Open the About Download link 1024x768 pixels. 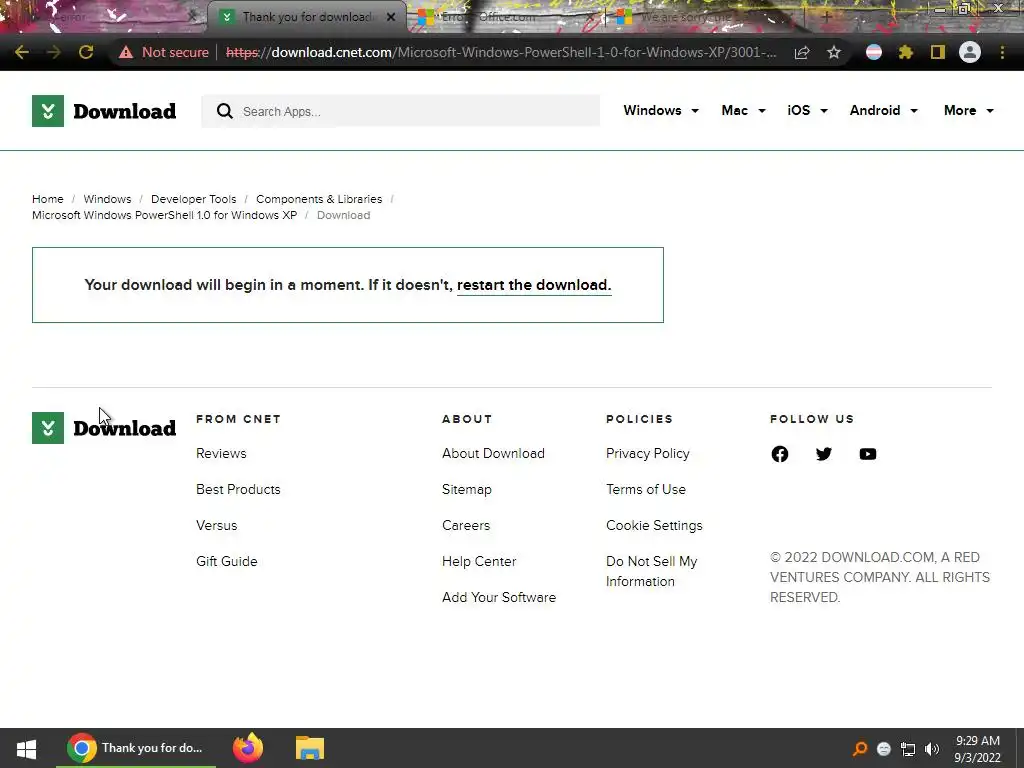pyautogui.click(x=493, y=453)
